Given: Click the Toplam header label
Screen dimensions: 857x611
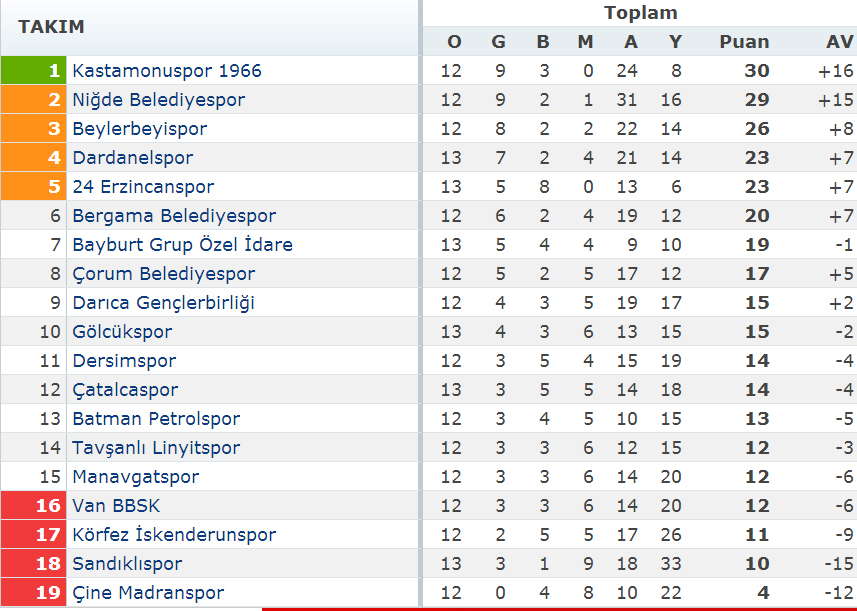Looking at the screenshot, I should pyautogui.click(x=641, y=13).
